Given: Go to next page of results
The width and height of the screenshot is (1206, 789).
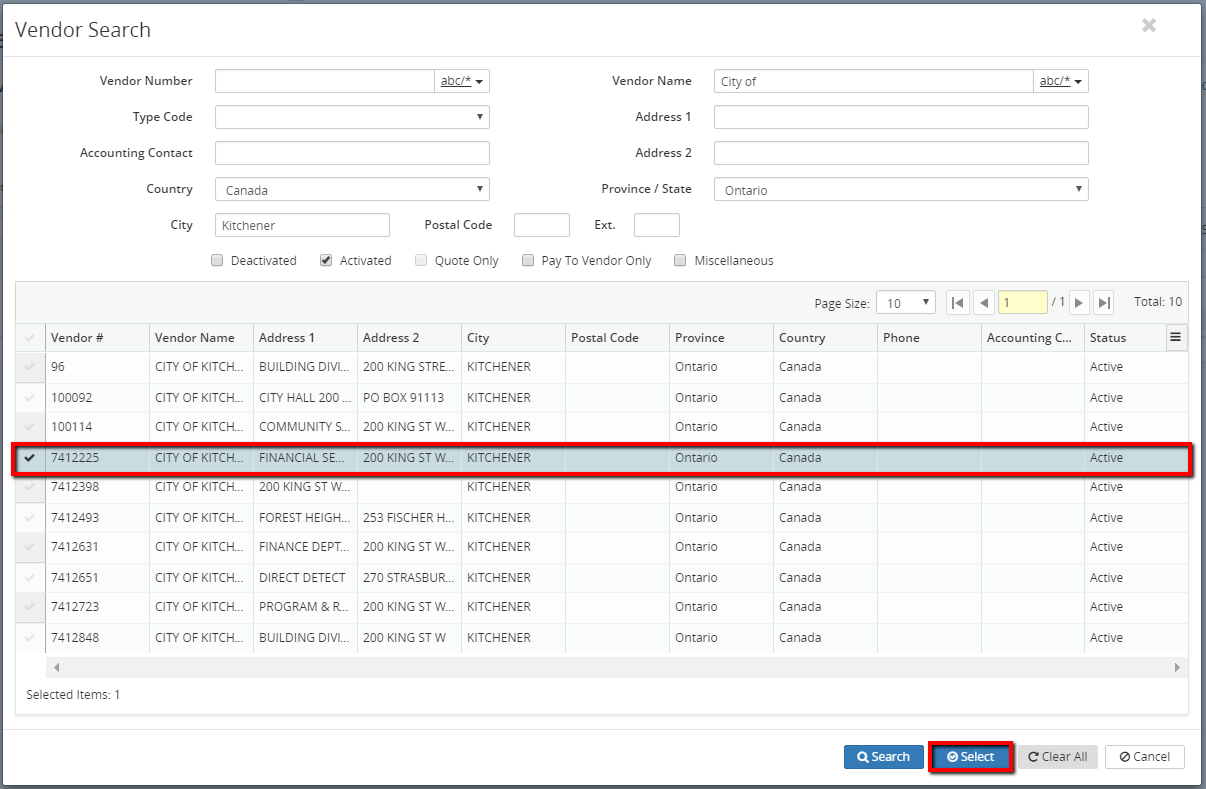Looking at the screenshot, I should tap(1079, 303).
